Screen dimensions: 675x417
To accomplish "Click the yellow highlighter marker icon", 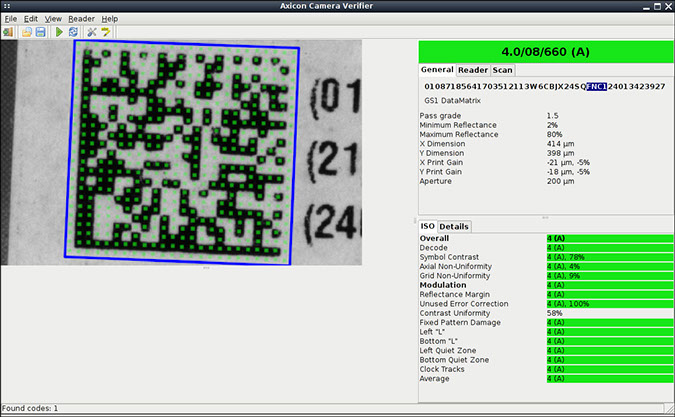I will coord(106,32).
